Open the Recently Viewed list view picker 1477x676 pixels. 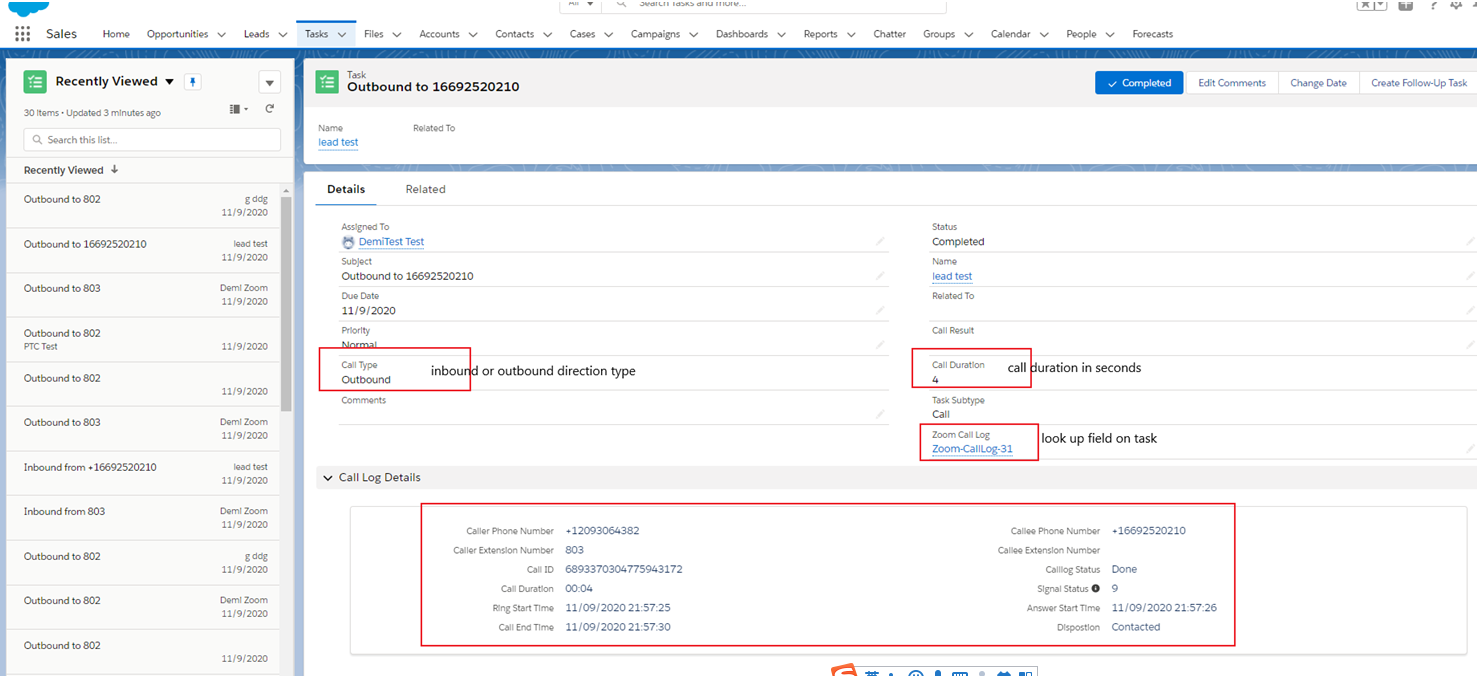click(169, 82)
